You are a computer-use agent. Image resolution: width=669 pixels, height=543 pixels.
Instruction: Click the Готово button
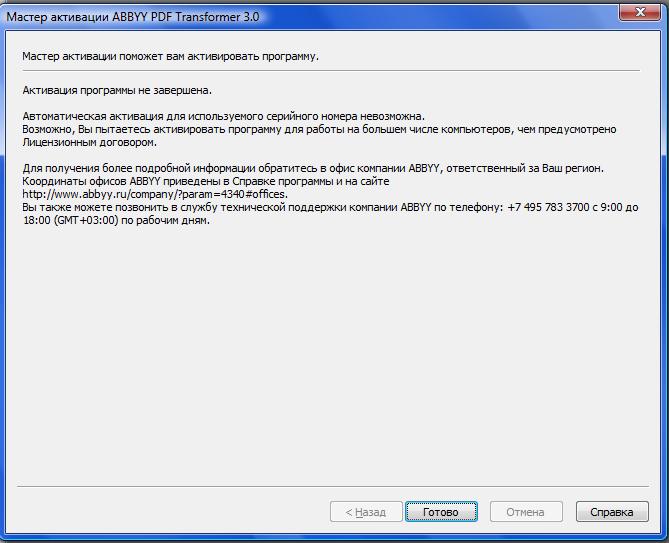[x=441, y=511]
